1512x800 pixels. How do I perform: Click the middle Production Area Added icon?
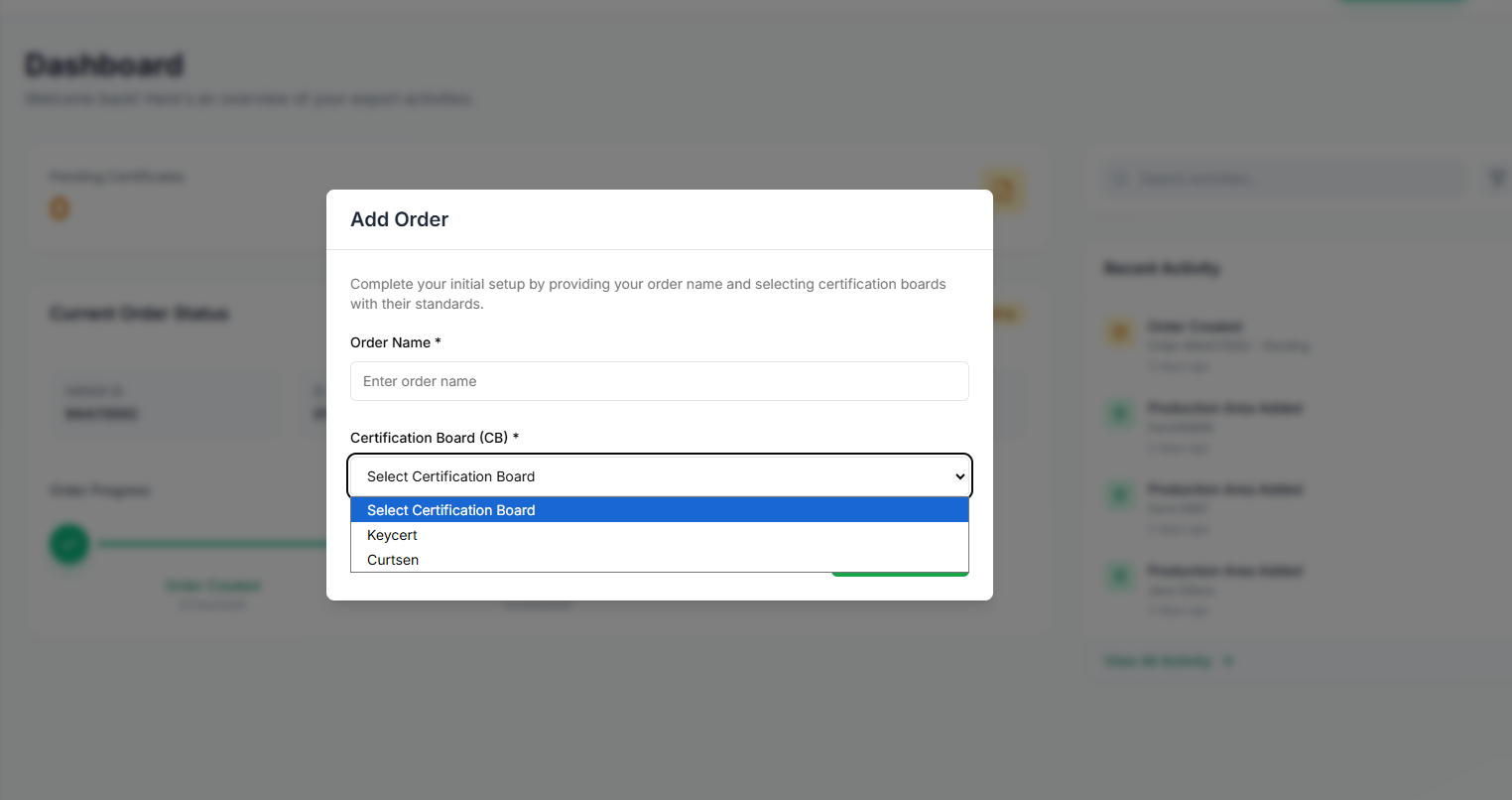click(1120, 495)
